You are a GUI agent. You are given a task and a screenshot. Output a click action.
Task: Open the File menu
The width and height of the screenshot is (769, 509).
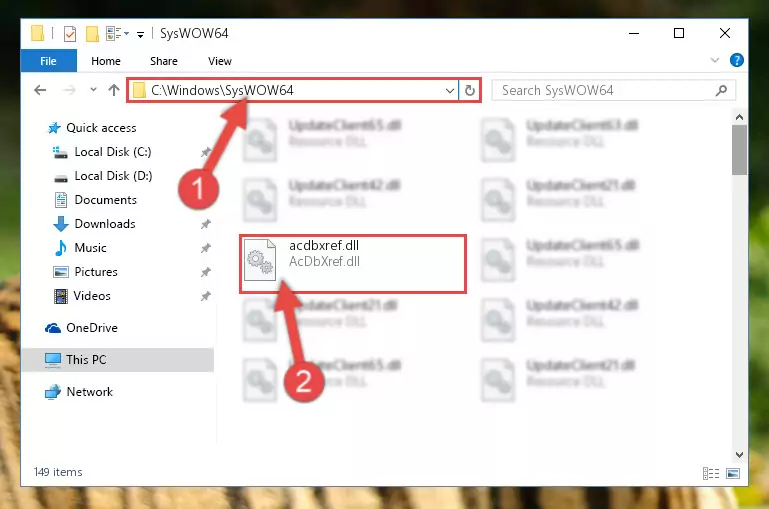click(48, 61)
